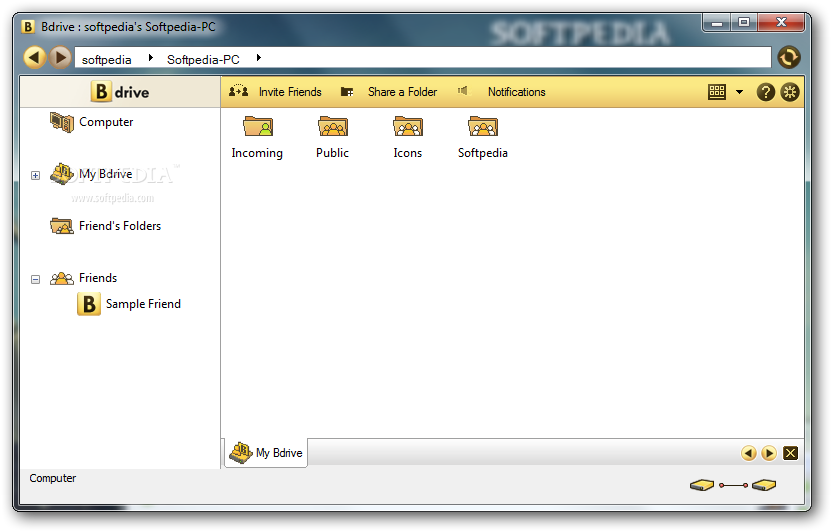
Task: Click the Invite Friends label
Action: [290, 92]
